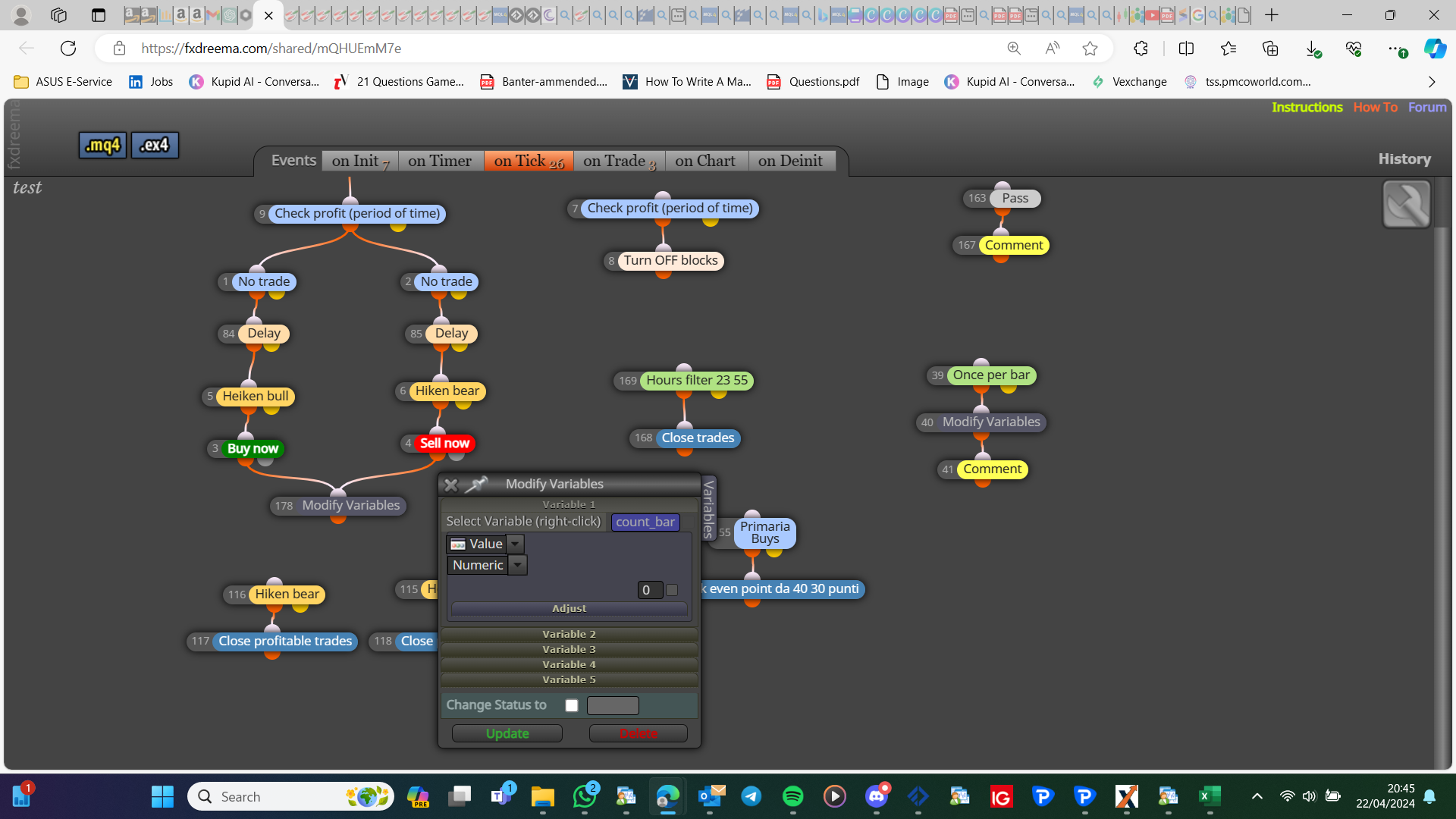Screen dimensions: 1456x819
Task: Open Telegram from the taskbar
Action: [x=751, y=796]
